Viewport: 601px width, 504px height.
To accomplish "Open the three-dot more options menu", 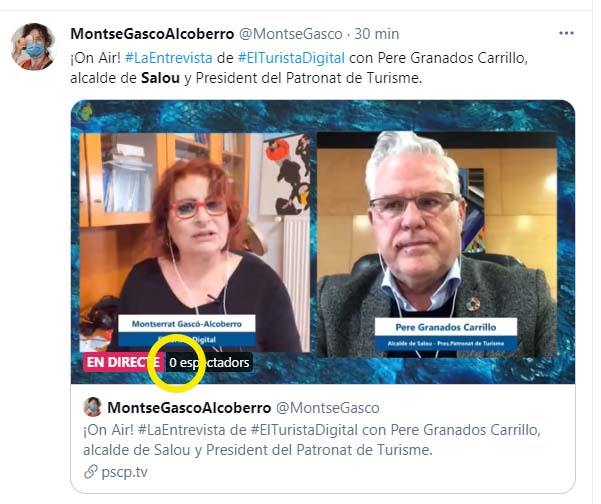I will 566,33.
